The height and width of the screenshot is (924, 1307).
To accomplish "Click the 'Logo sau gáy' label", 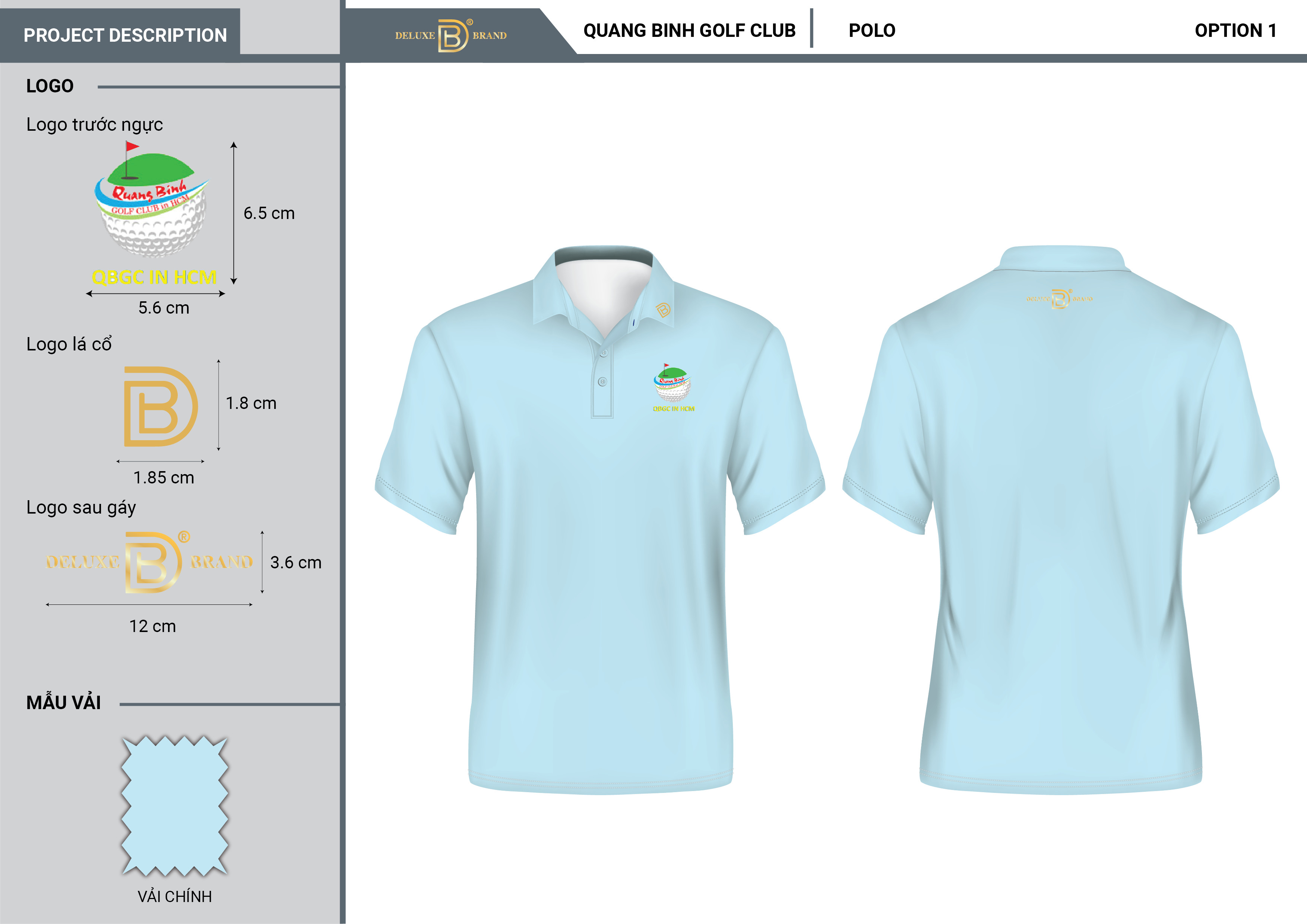I will tap(81, 508).
